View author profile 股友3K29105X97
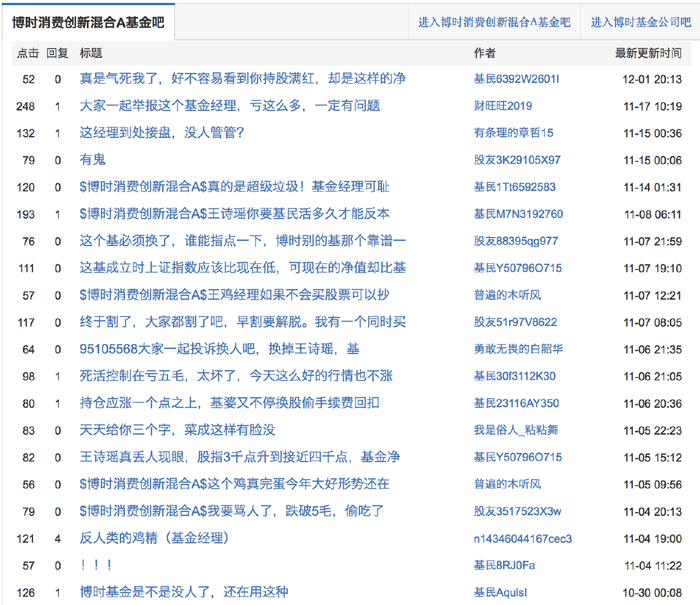Viewport: 700px width, 605px height. (x=517, y=160)
